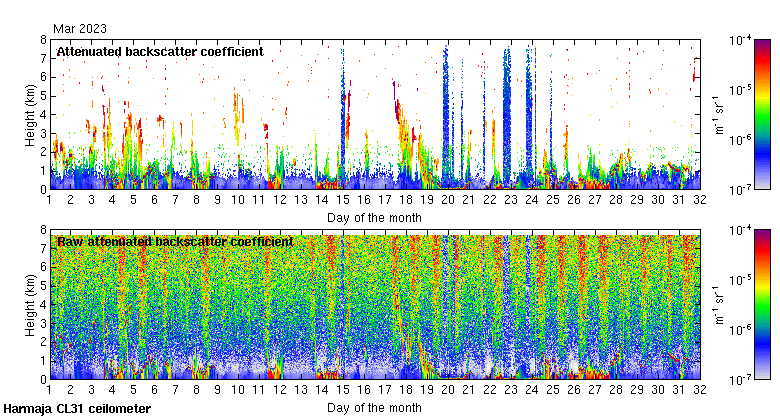This screenshot has width=780, height=420.
Task: Click day 32 tick on top plot axis
Action: tap(700, 200)
